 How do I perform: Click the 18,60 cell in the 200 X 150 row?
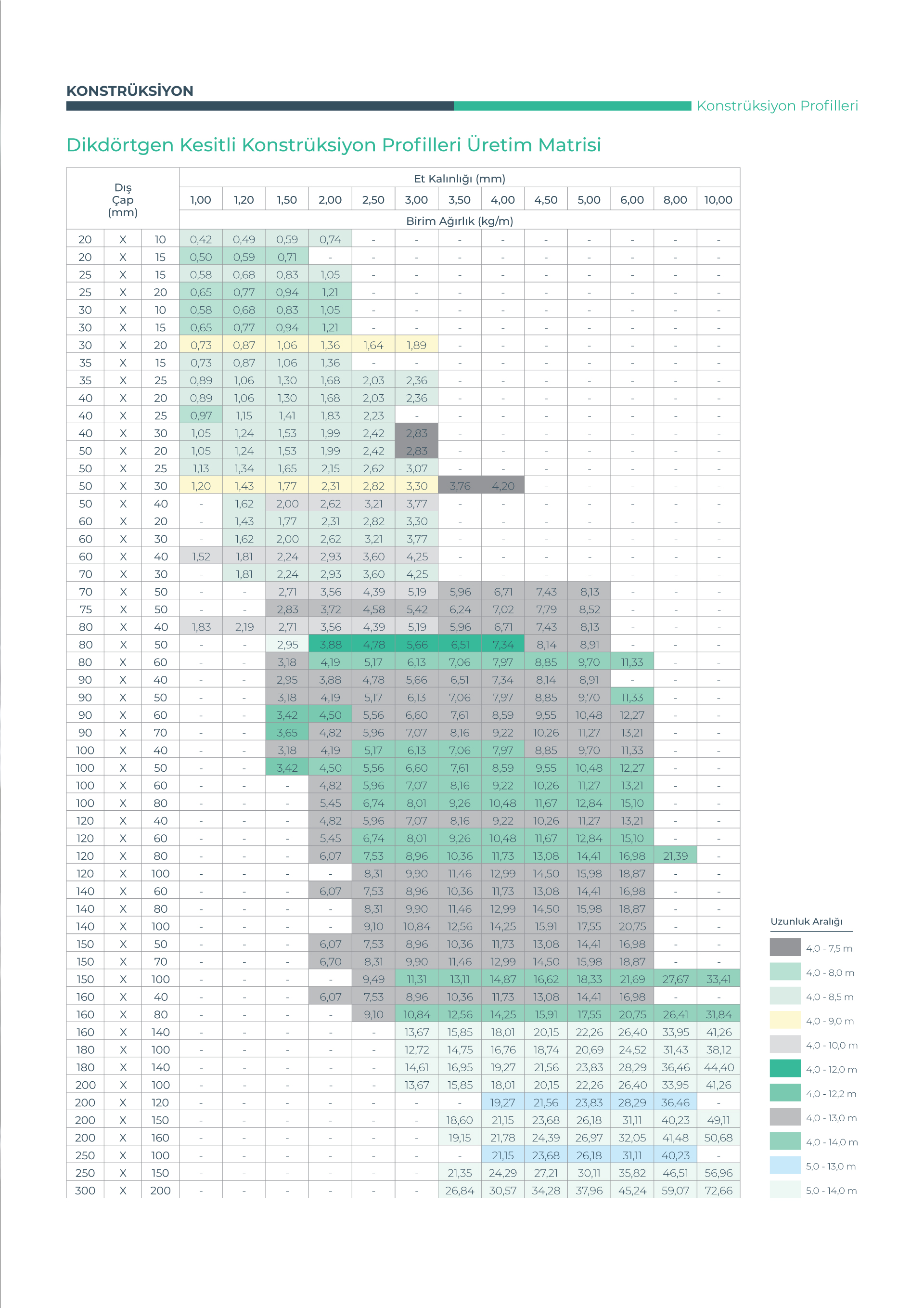pos(460,1120)
